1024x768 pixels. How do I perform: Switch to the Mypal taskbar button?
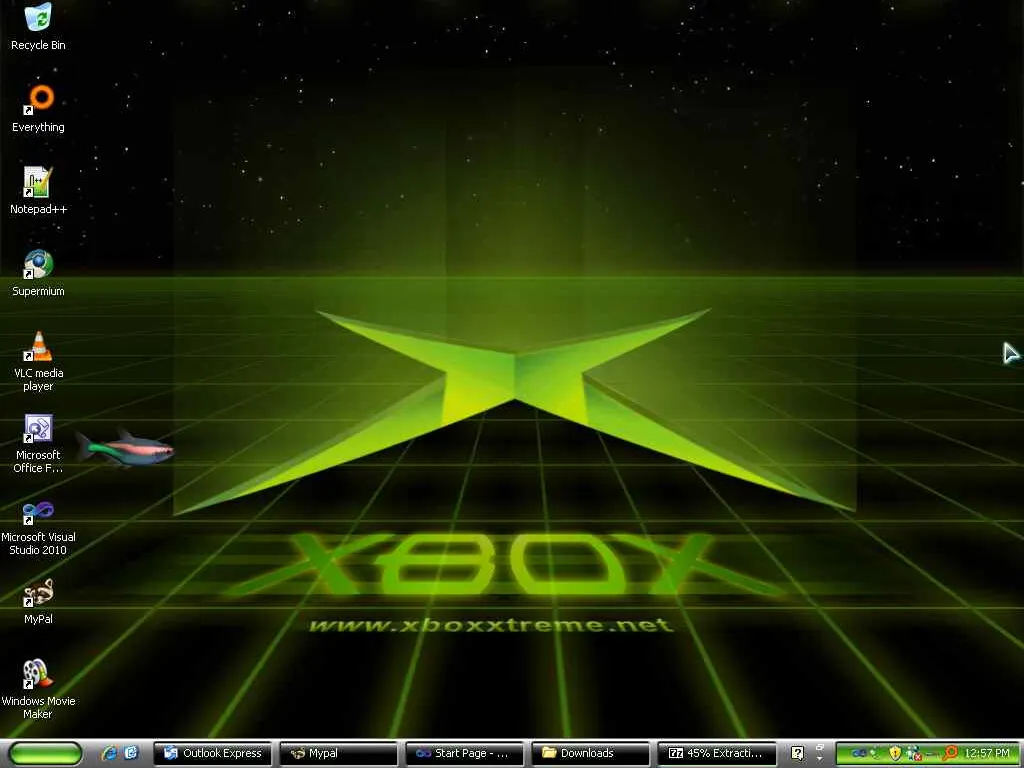(x=338, y=753)
